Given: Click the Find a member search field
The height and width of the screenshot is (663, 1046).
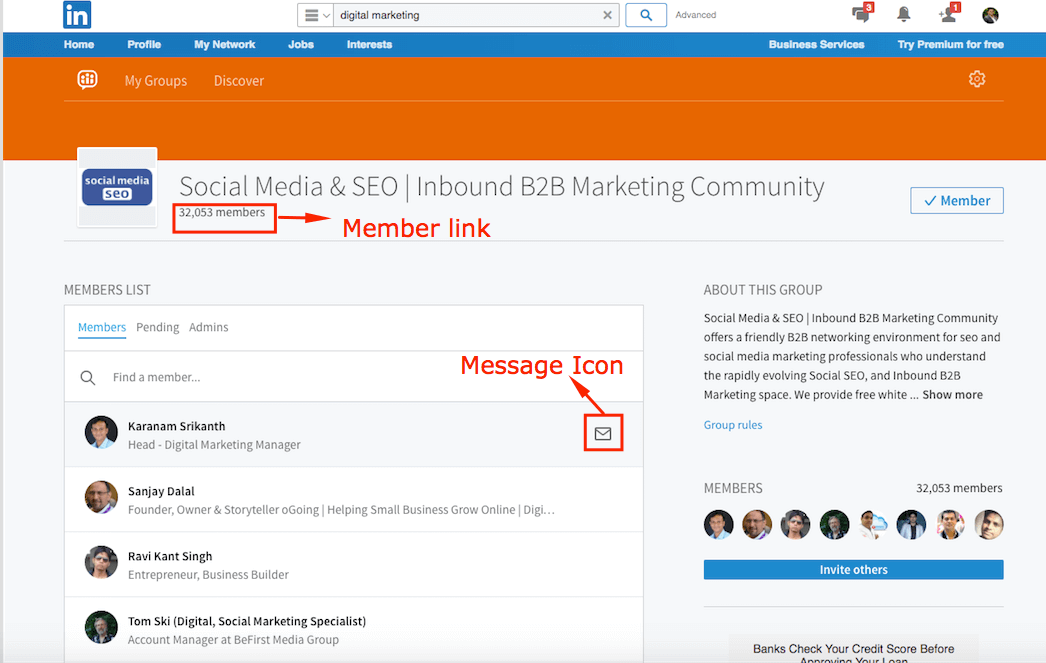Looking at the screenshot, I should click(x=354, y=377).
